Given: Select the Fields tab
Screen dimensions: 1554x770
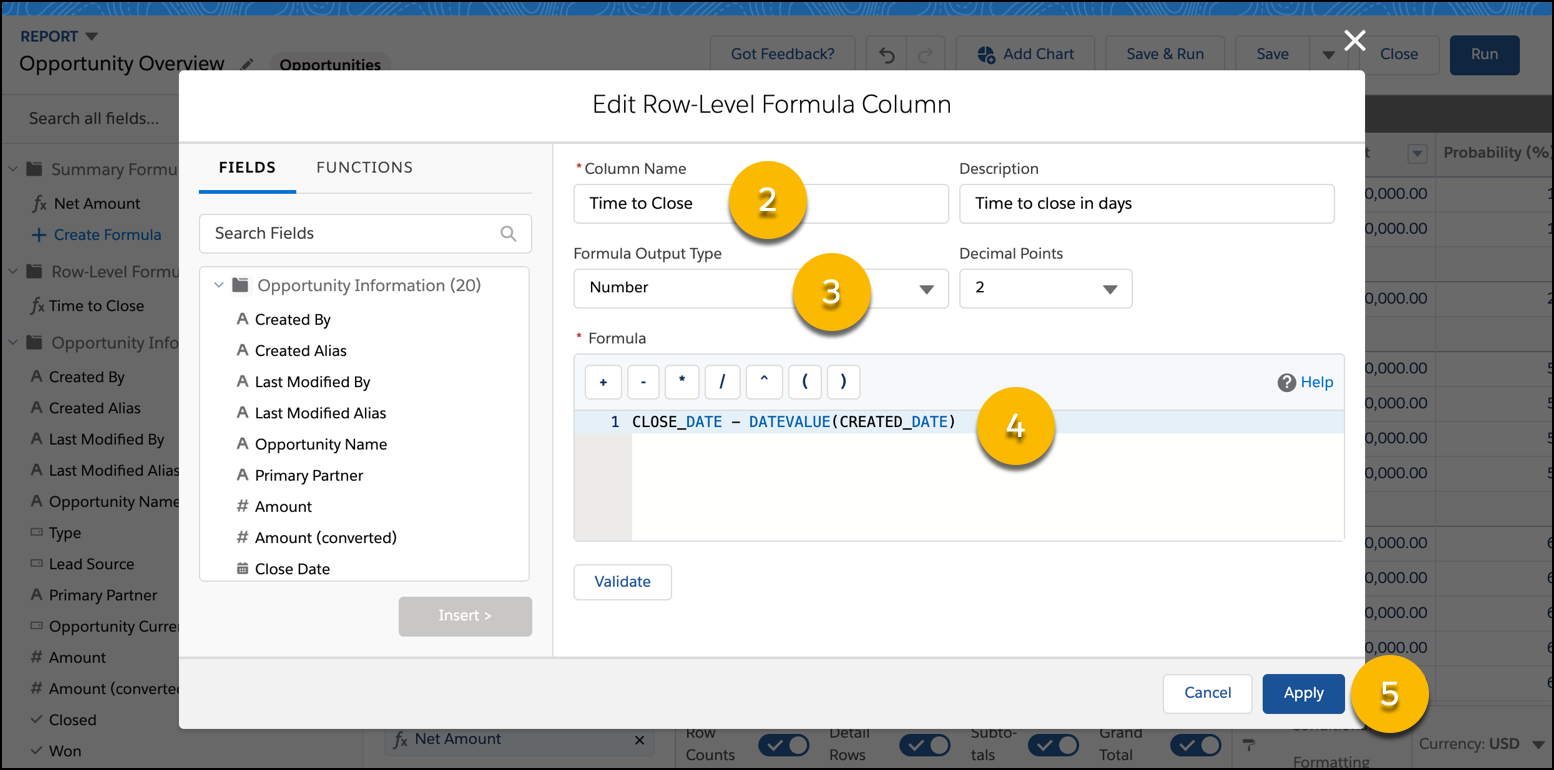Looking at the screenshot, I should [x=247, y=168].
